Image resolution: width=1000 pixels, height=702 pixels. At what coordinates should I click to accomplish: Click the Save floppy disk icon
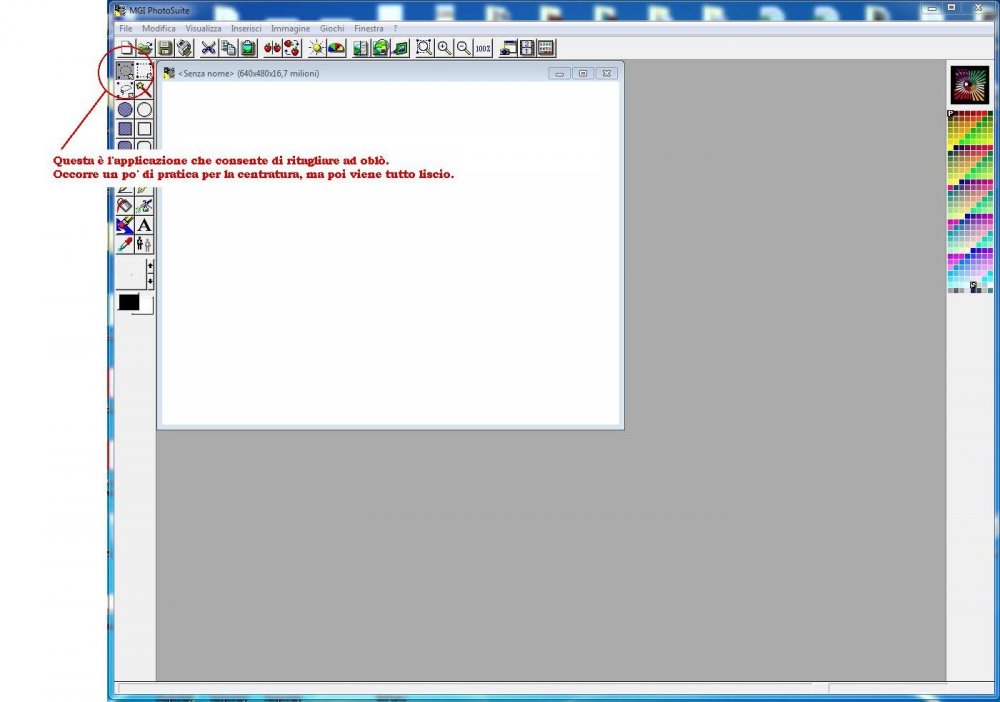click(165, 48)
